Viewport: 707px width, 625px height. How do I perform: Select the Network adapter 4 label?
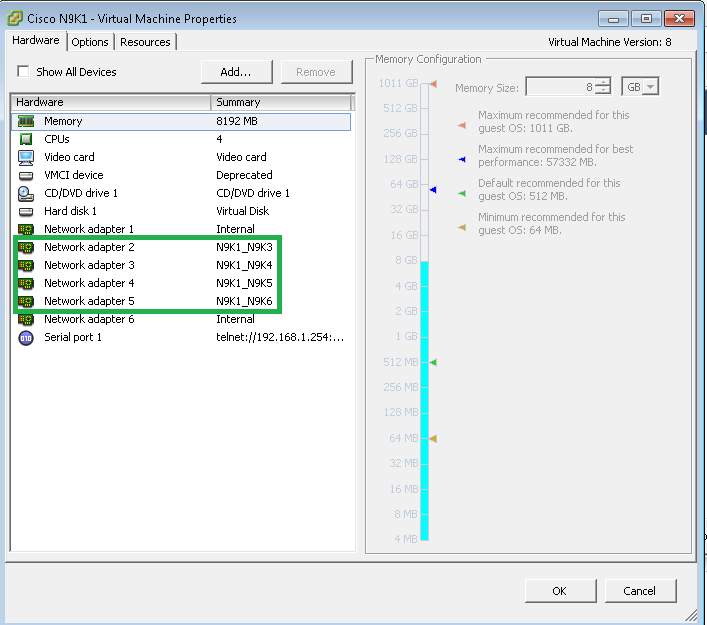[x=89, y=284]
